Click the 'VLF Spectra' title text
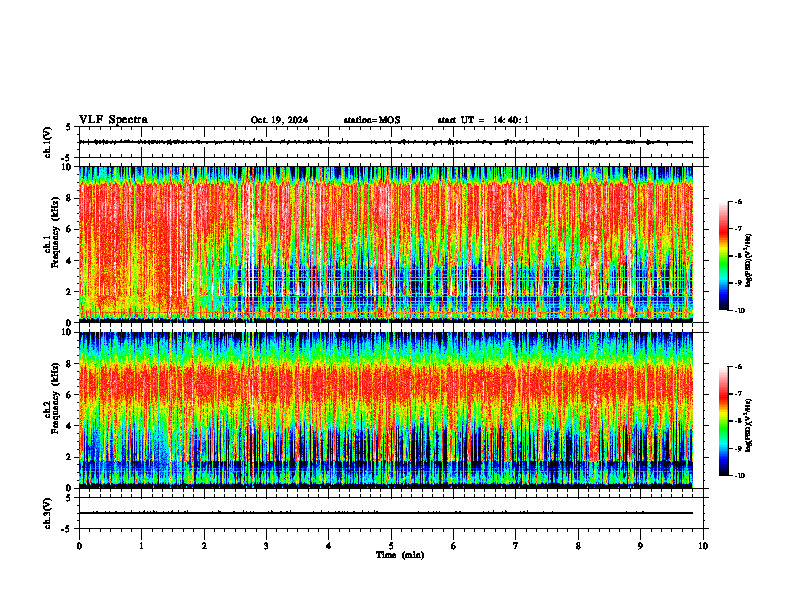 point(113,120)
